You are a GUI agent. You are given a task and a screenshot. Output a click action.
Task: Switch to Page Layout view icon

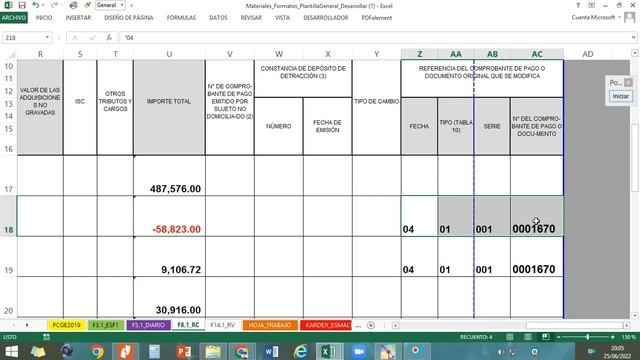coord(528,337)
